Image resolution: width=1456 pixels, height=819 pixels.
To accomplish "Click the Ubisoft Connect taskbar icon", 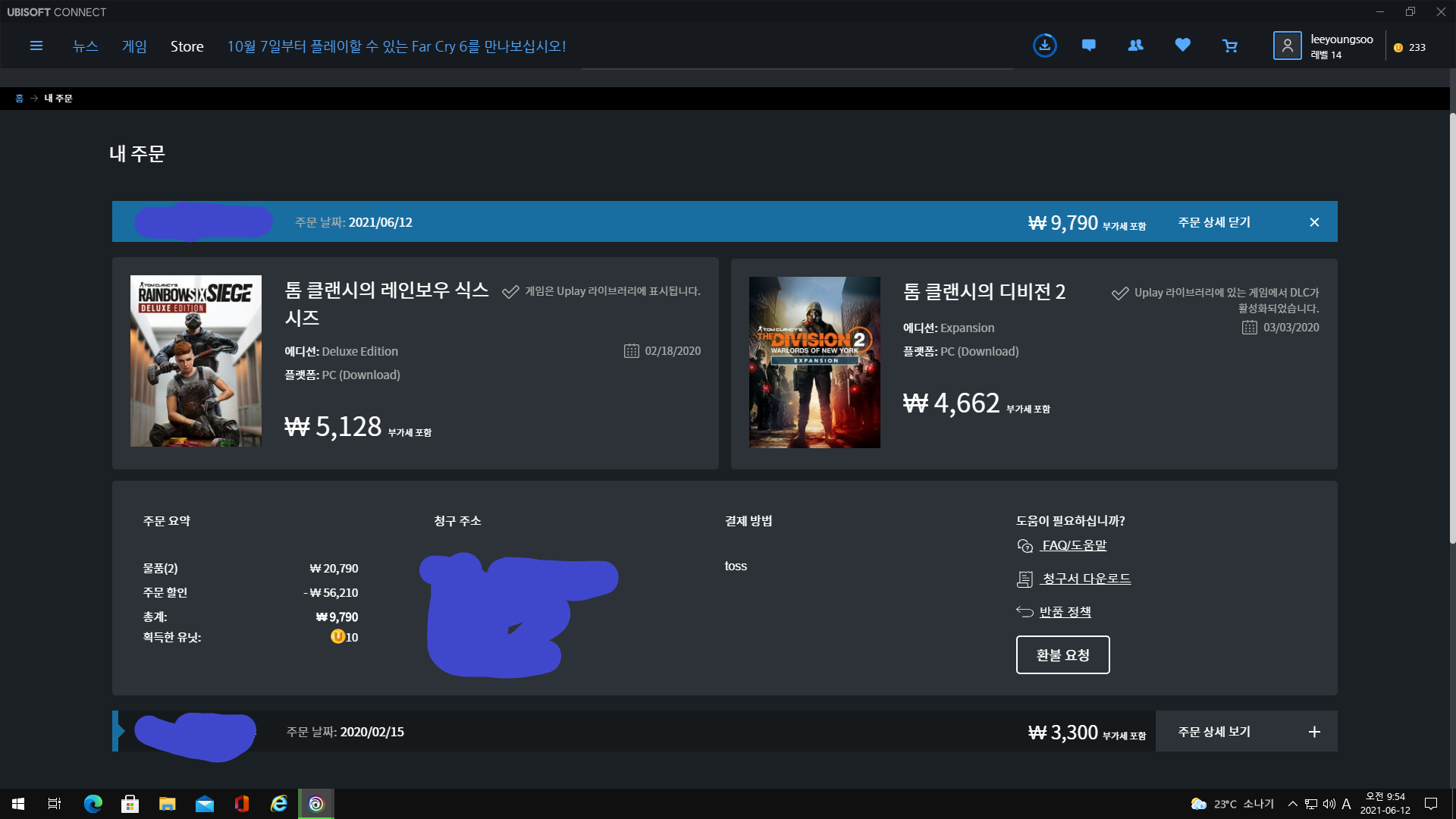I will coord(316,804).
